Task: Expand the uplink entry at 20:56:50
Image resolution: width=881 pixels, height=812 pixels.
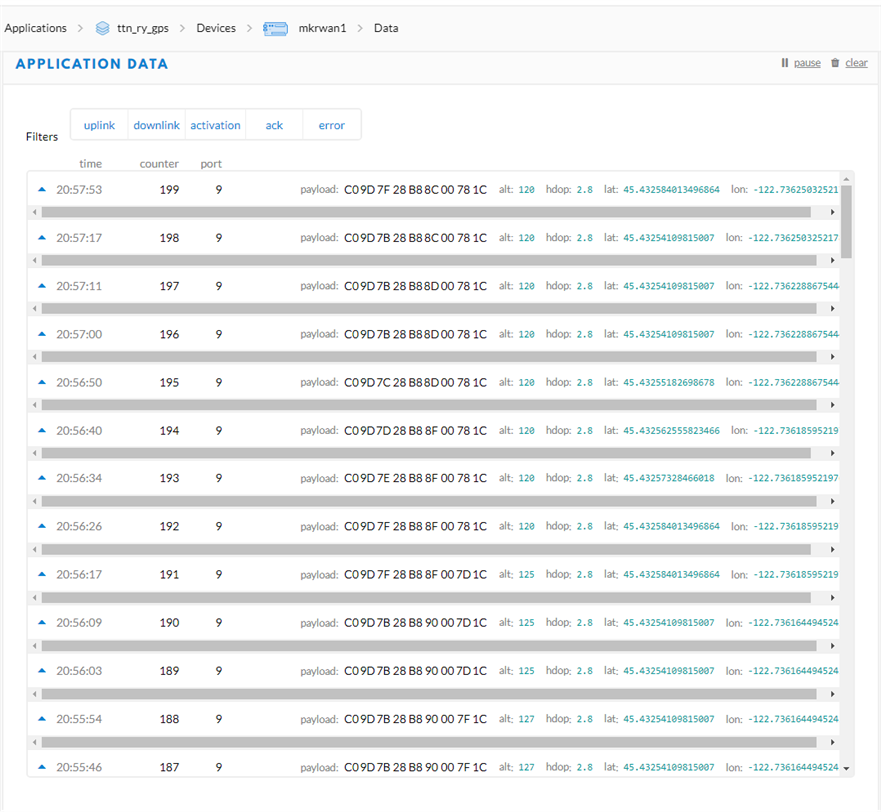Action: [x=42, y=382]
